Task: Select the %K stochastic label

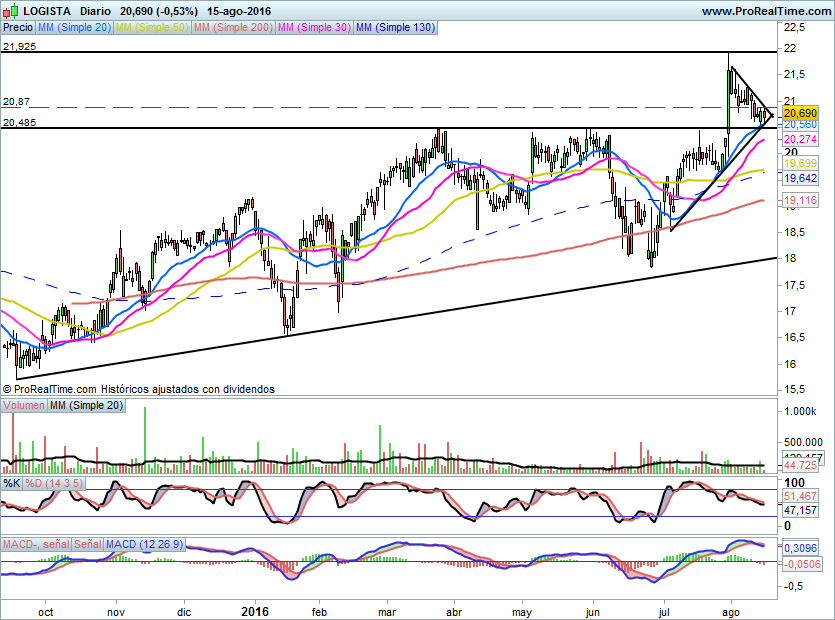Action: pyautogui.click(x=12, y=484)
